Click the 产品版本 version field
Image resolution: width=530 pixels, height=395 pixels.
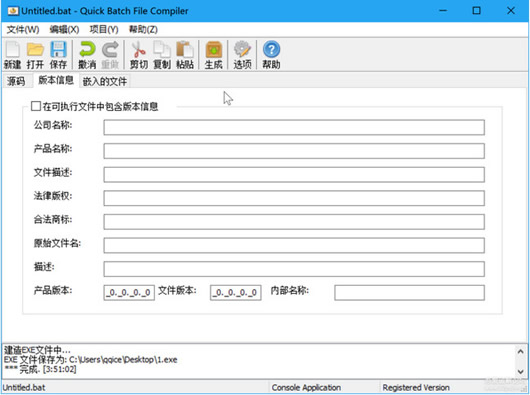click(x=129, y=293)
